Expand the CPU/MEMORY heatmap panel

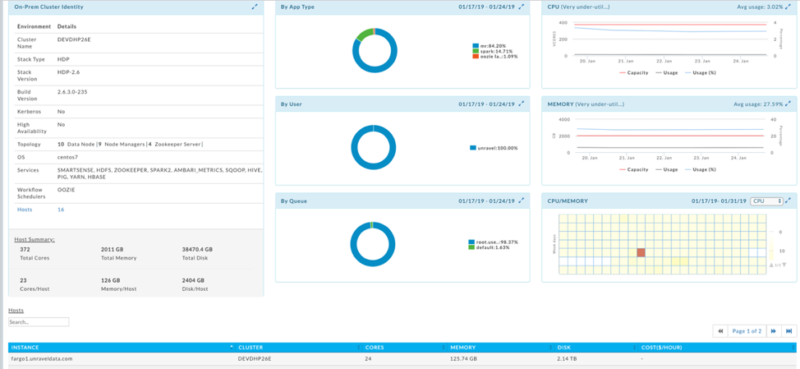pos(789,201)
